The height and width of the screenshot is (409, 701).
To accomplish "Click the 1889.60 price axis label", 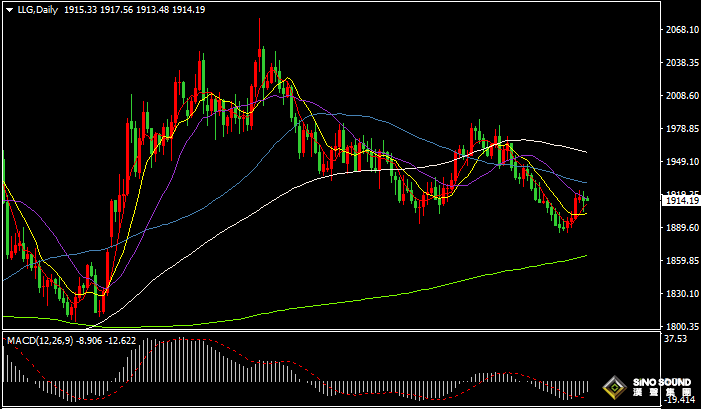I will tap(680, 228).
